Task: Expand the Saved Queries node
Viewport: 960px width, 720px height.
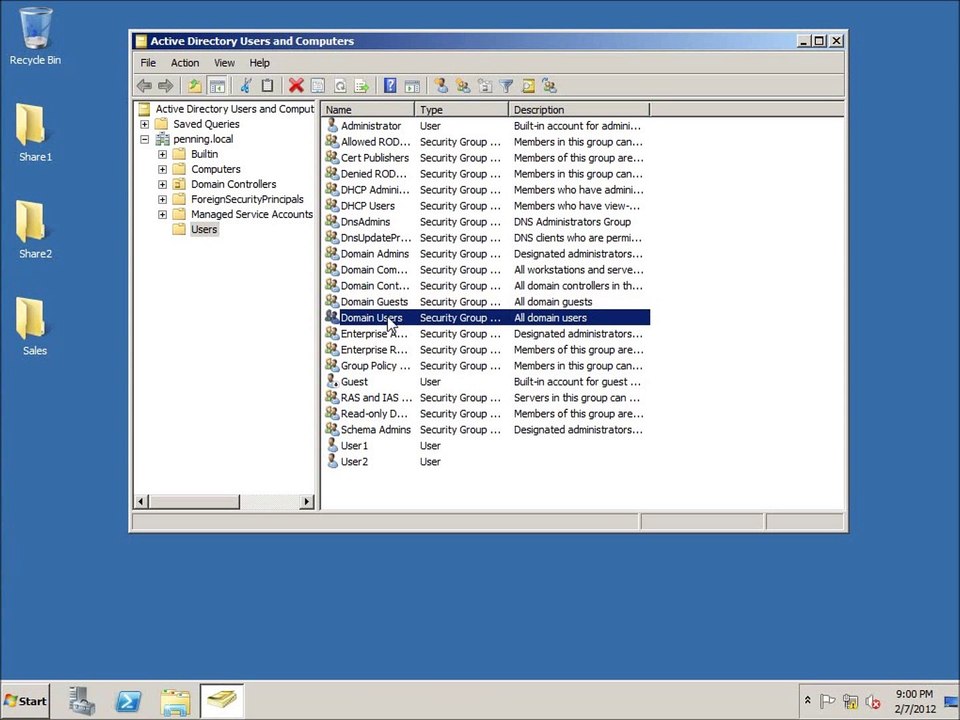Action: click(x=144, y=124)
